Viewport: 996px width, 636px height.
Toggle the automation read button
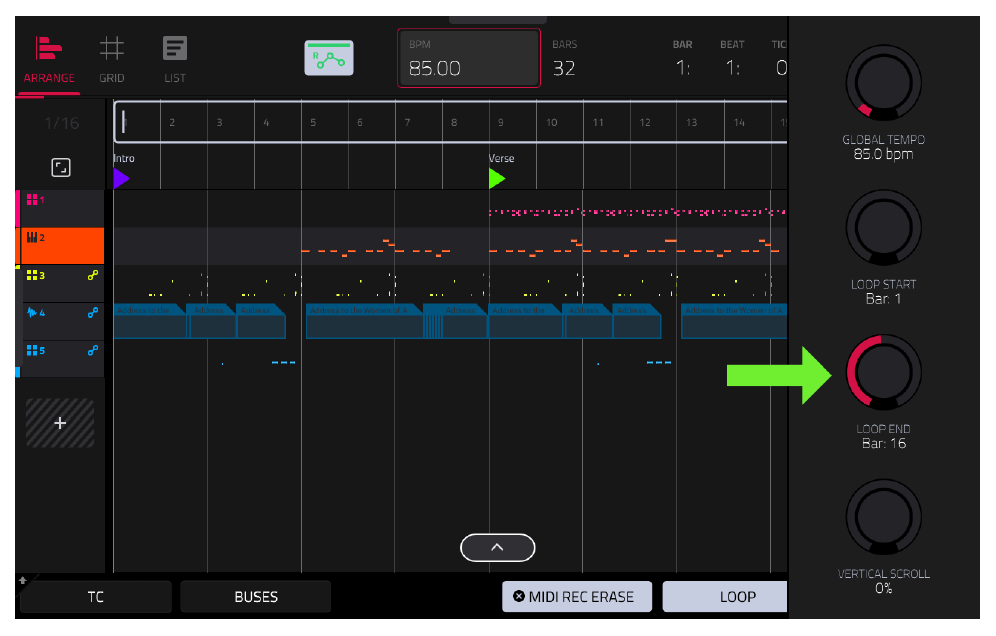329,58
